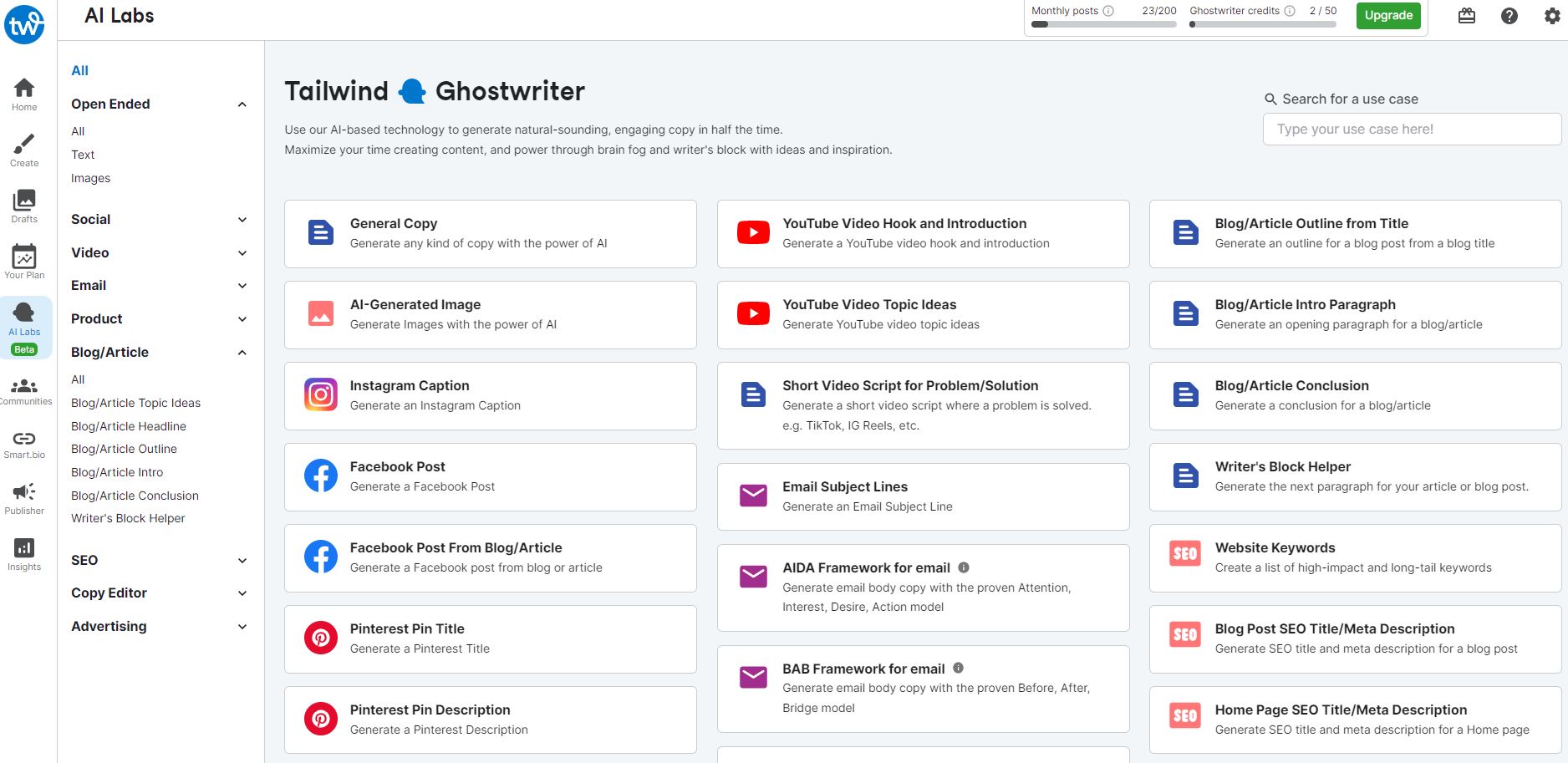The image size is (1568, 763).
Task: Select Images under Open Ended
Action: pyautogui.click(x=90, y=178)
